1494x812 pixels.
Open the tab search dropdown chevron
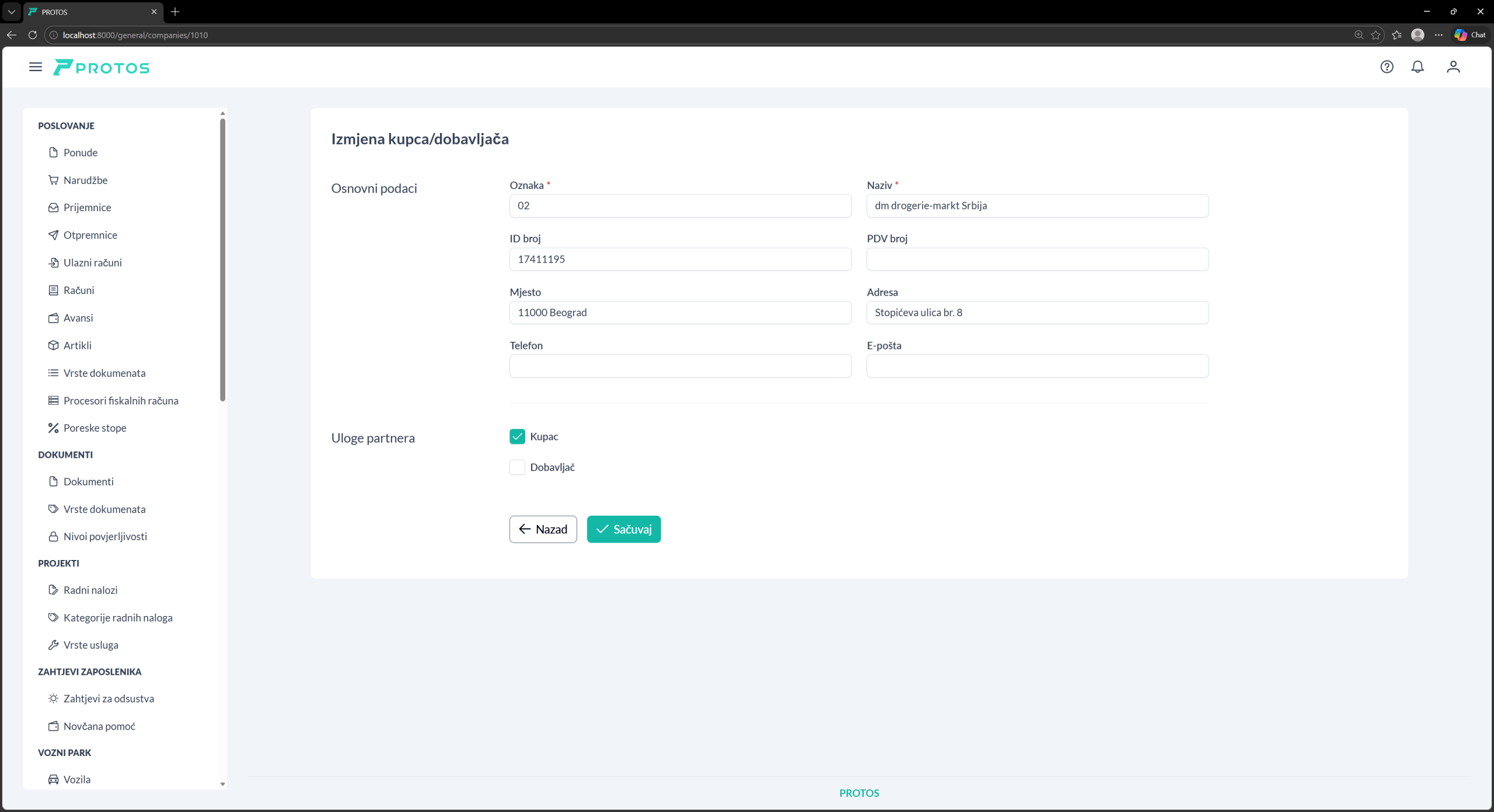[x=11, y=12]
